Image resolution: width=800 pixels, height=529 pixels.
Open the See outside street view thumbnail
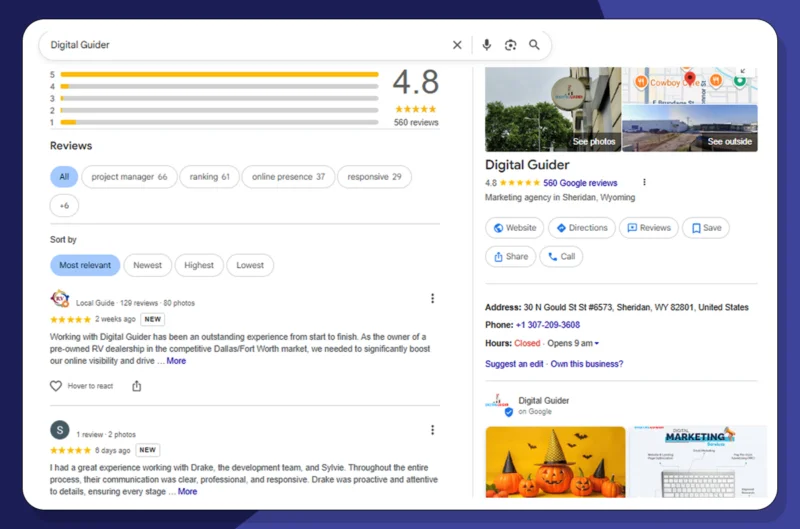pos(690,128)
